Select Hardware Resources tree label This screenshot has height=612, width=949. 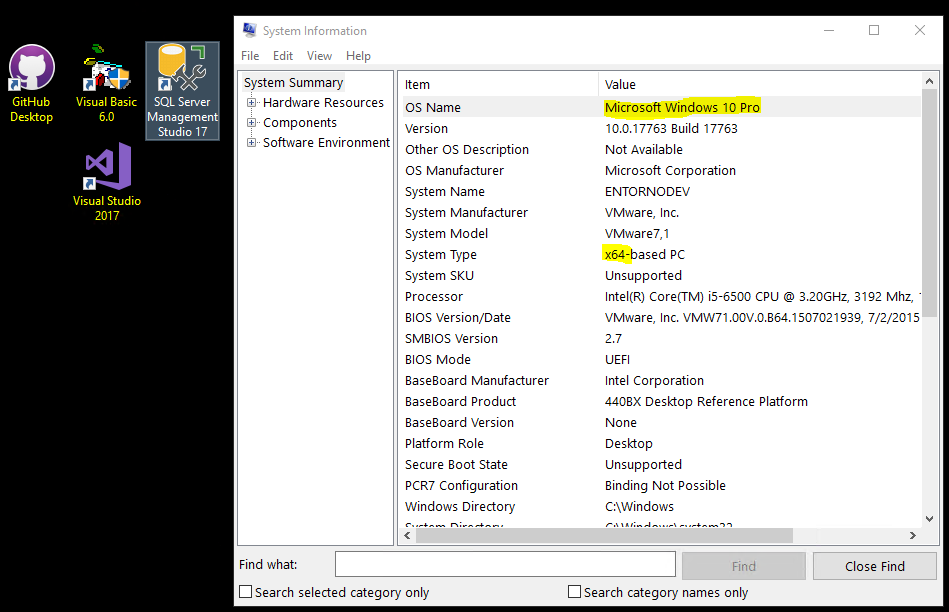point(323,102)
